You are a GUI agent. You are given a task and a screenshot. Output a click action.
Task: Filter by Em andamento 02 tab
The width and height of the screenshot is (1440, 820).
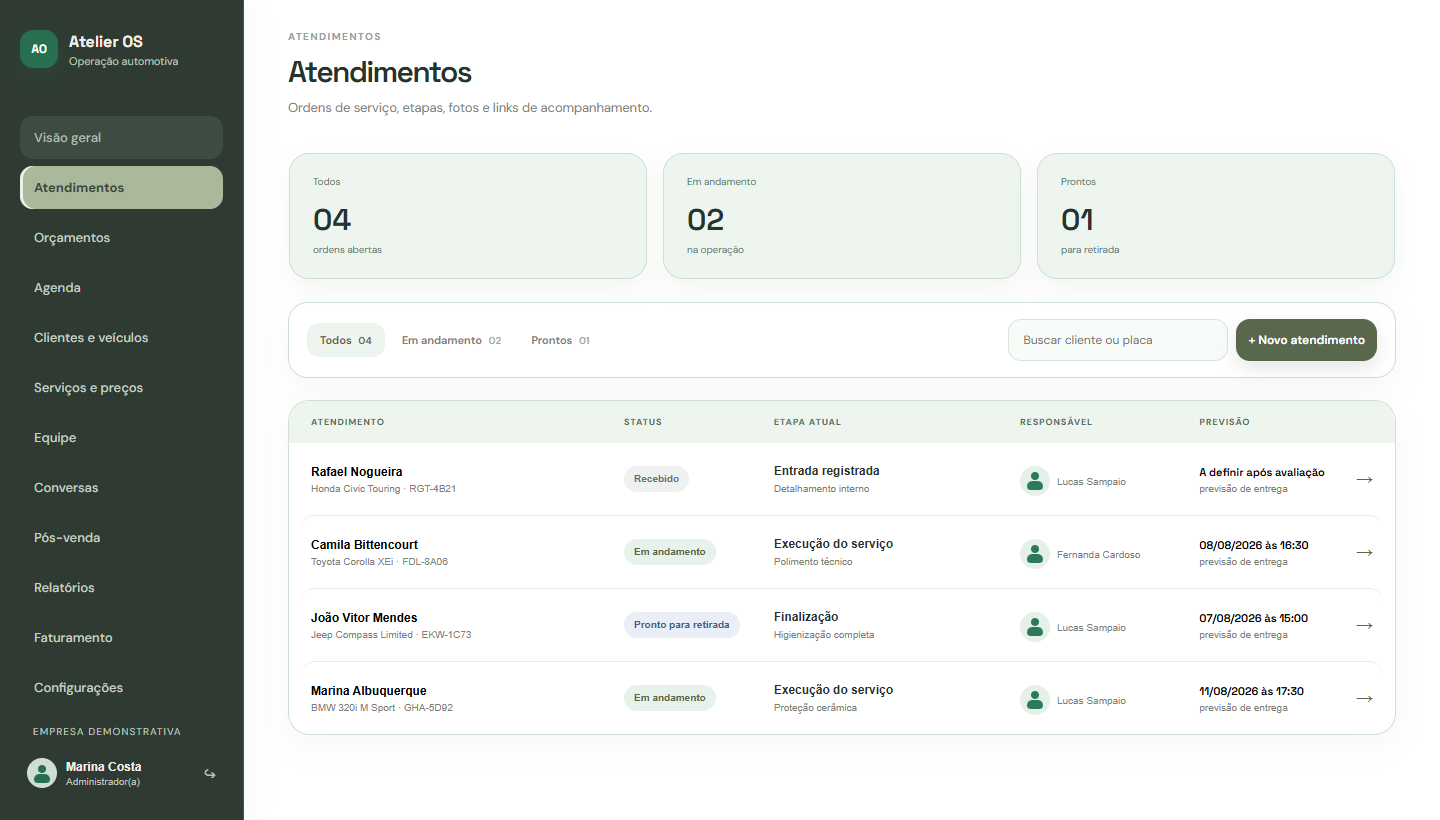[451, 340]
